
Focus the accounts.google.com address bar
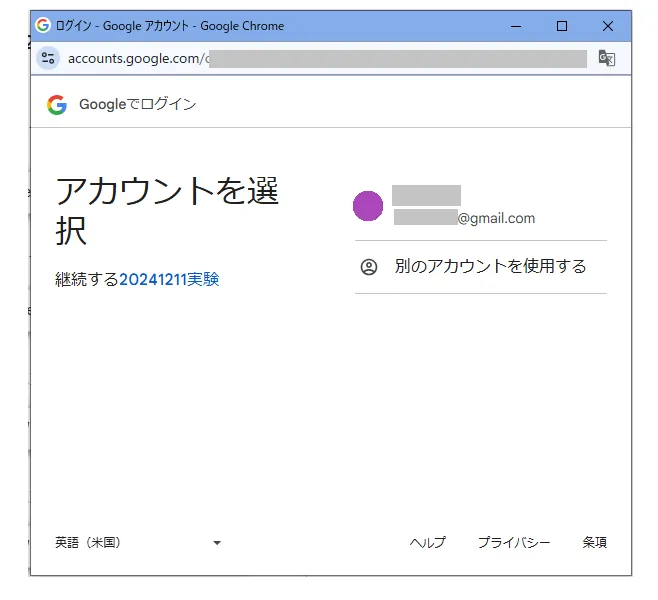coord(320,58)
